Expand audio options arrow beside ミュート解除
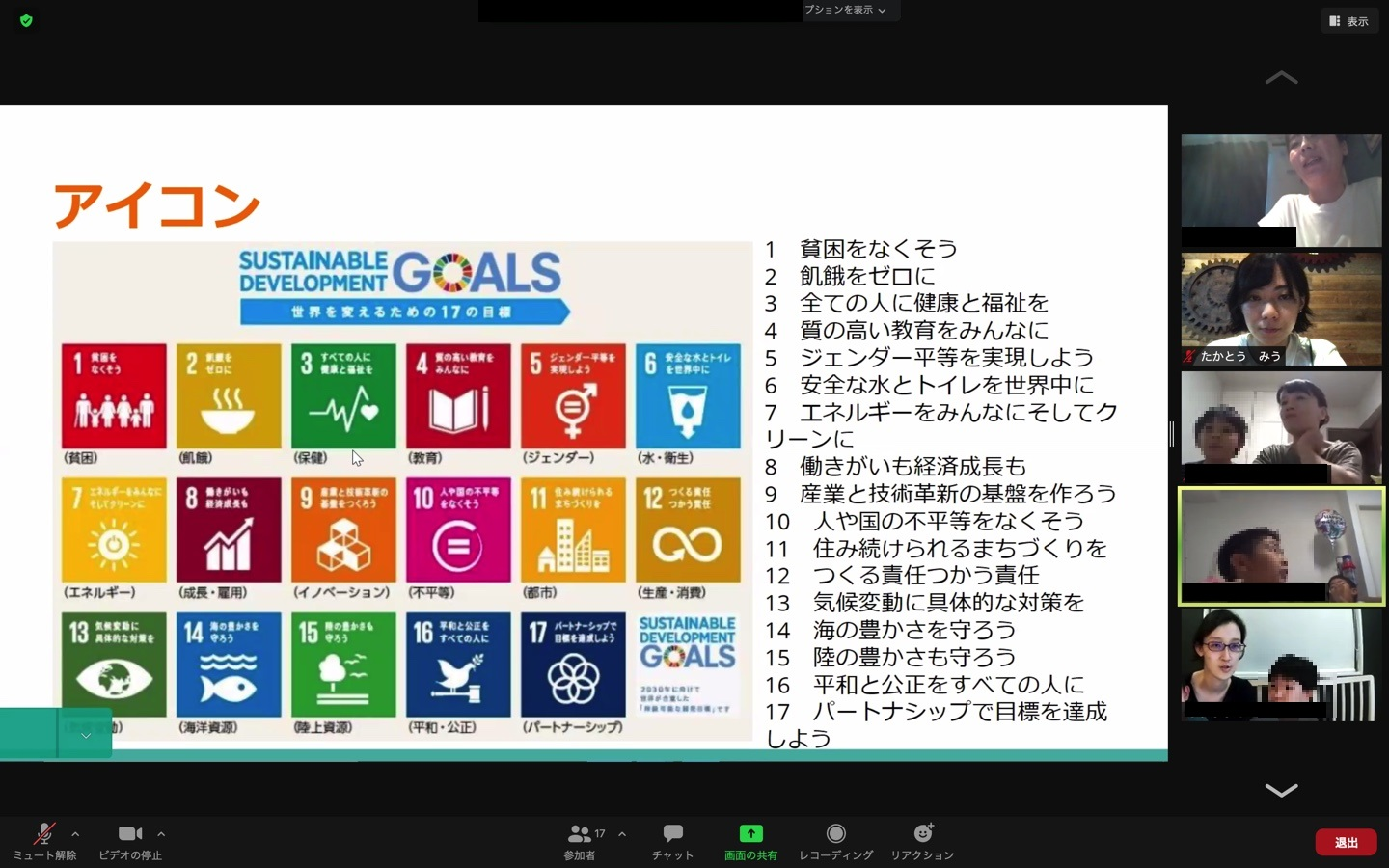Screen dimensions: 1389x868 pyautogui.click(x=75, y=834)
